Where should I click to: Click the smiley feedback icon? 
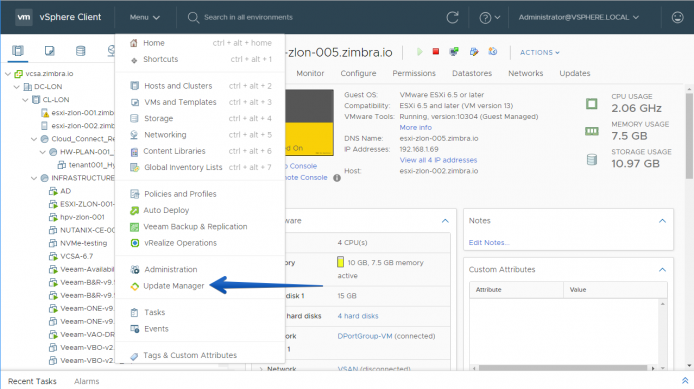click(677, 17)
